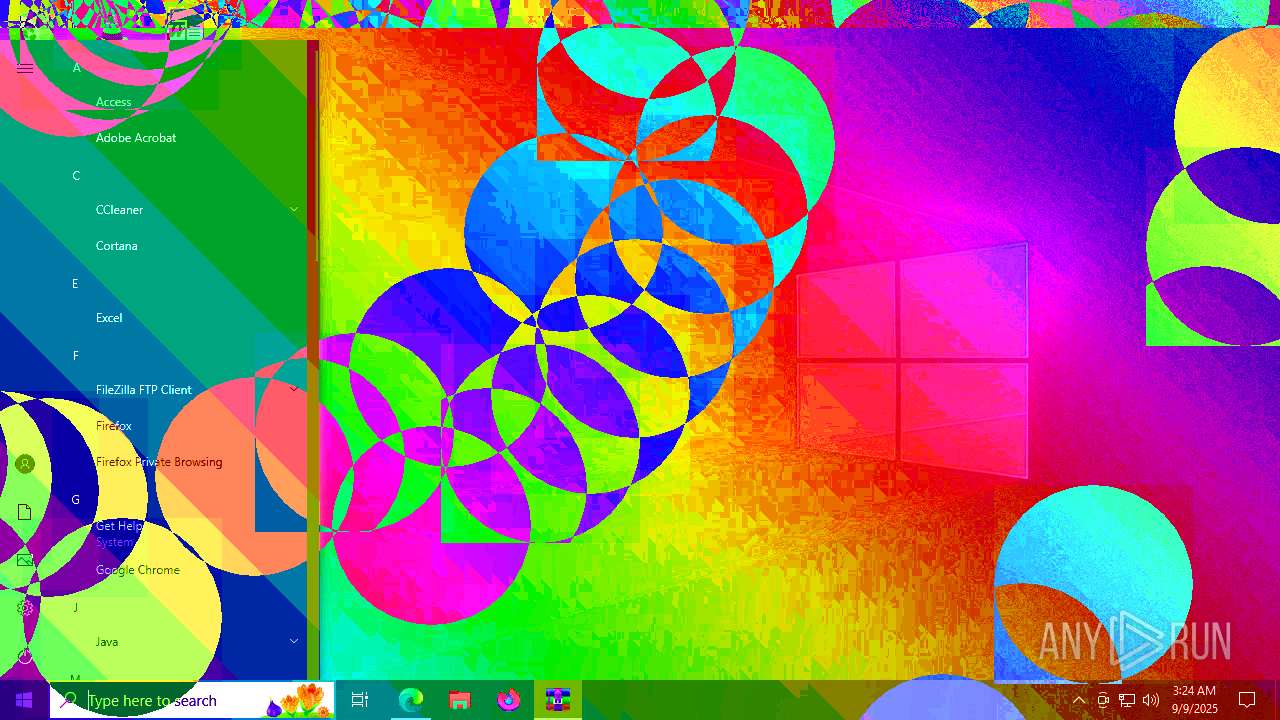This screenshot has height=720, width=1280.
Task: Open the Documents icon in Start rail
Action: [x=25, y=512]
